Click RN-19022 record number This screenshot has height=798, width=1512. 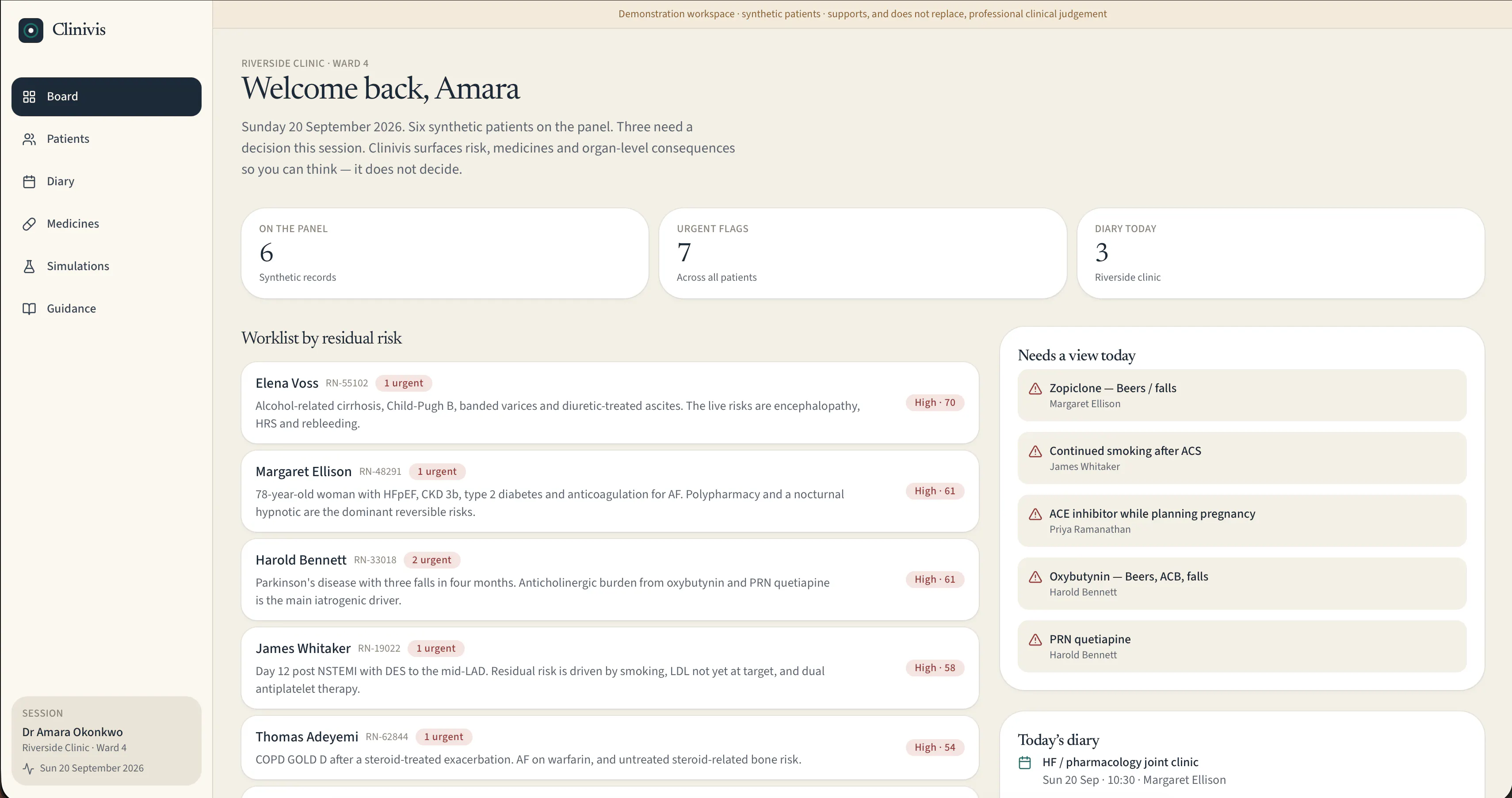(379, 649)
